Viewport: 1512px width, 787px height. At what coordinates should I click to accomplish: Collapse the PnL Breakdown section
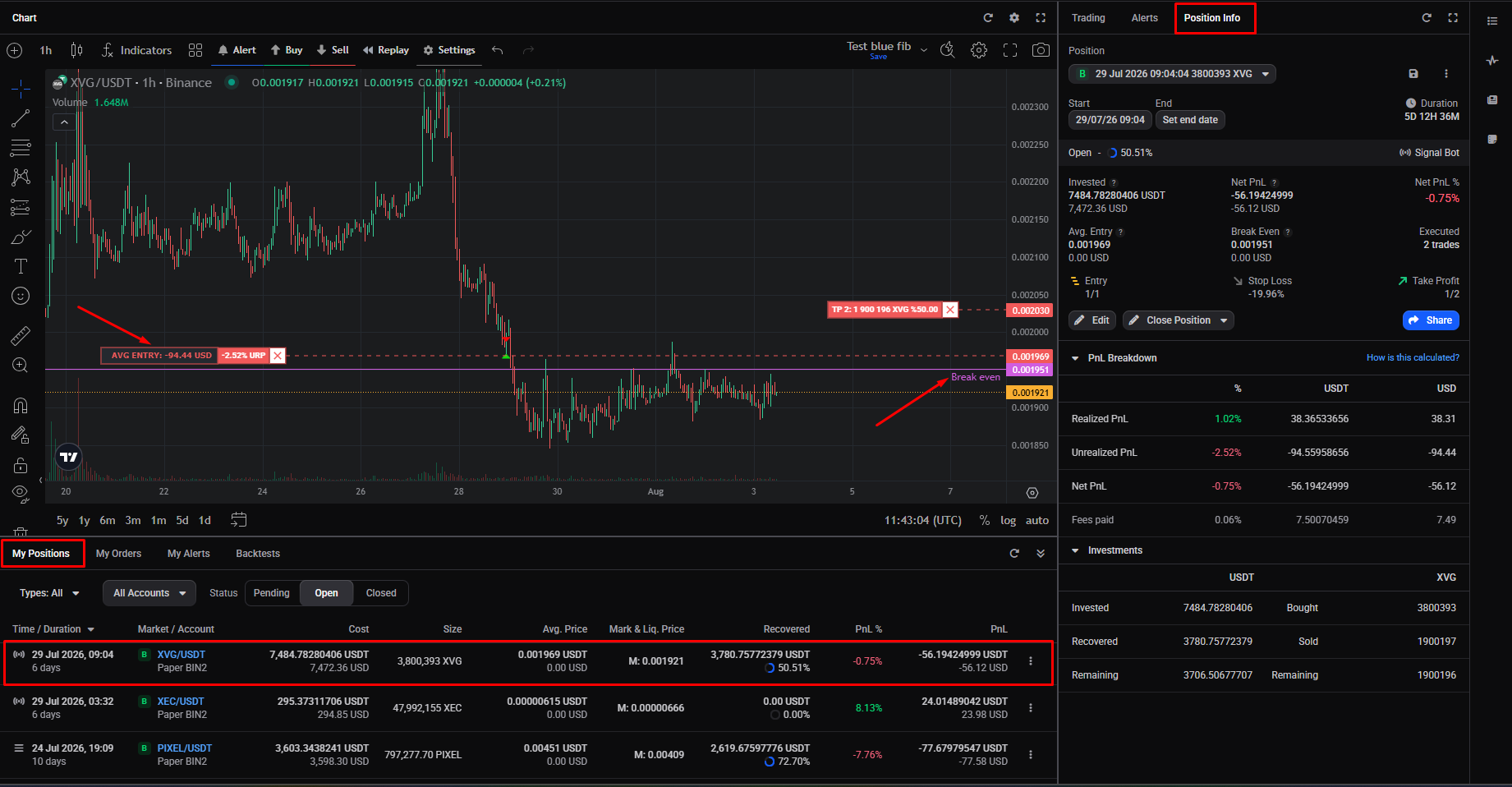1075,358
